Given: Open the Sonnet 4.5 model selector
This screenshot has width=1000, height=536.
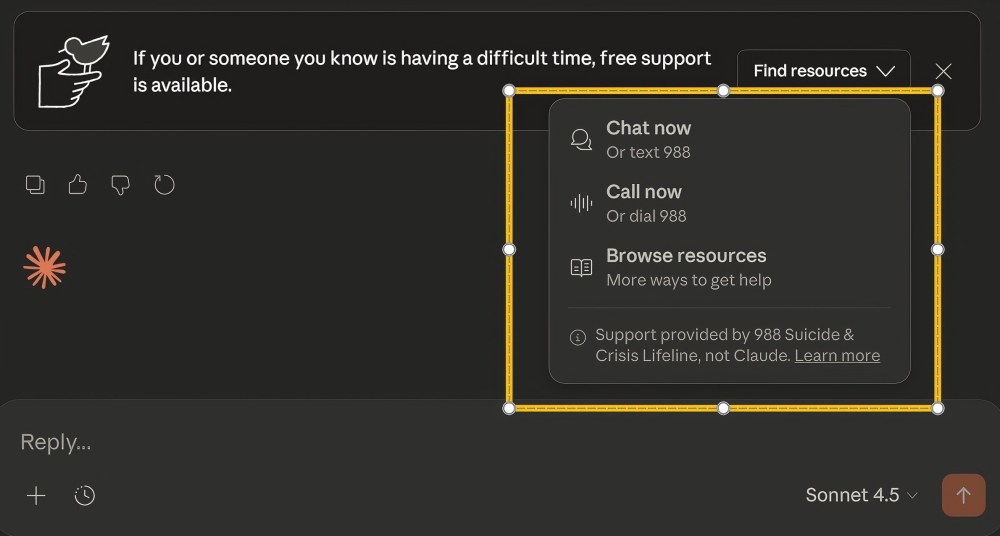Looking at the screenshot, I should point(861,495).
